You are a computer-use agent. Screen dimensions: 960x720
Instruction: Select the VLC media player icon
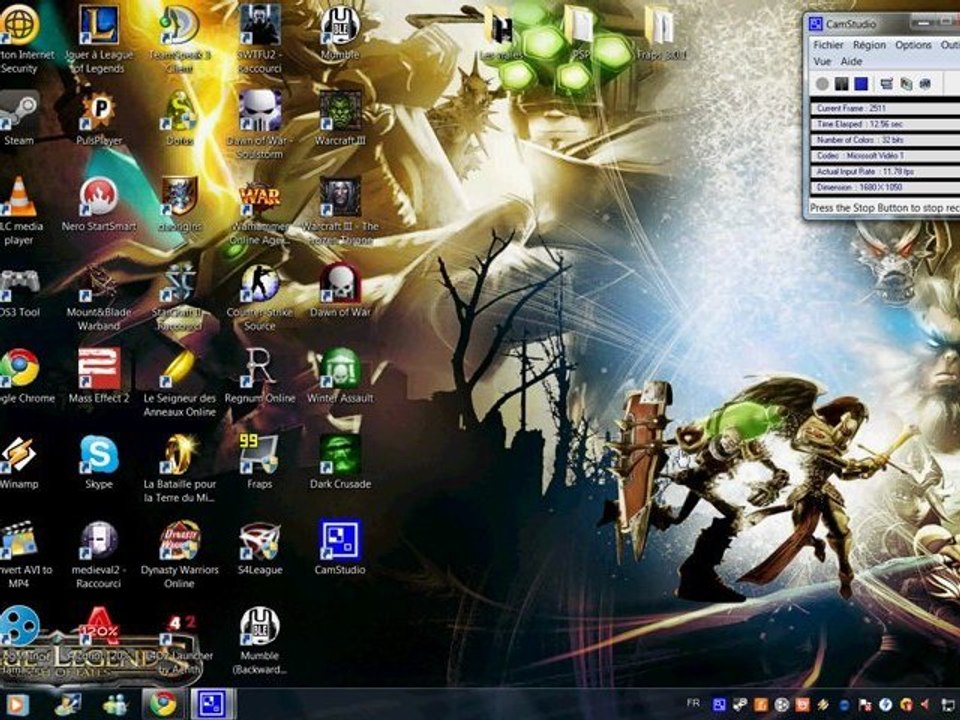(x=18, y=211)
